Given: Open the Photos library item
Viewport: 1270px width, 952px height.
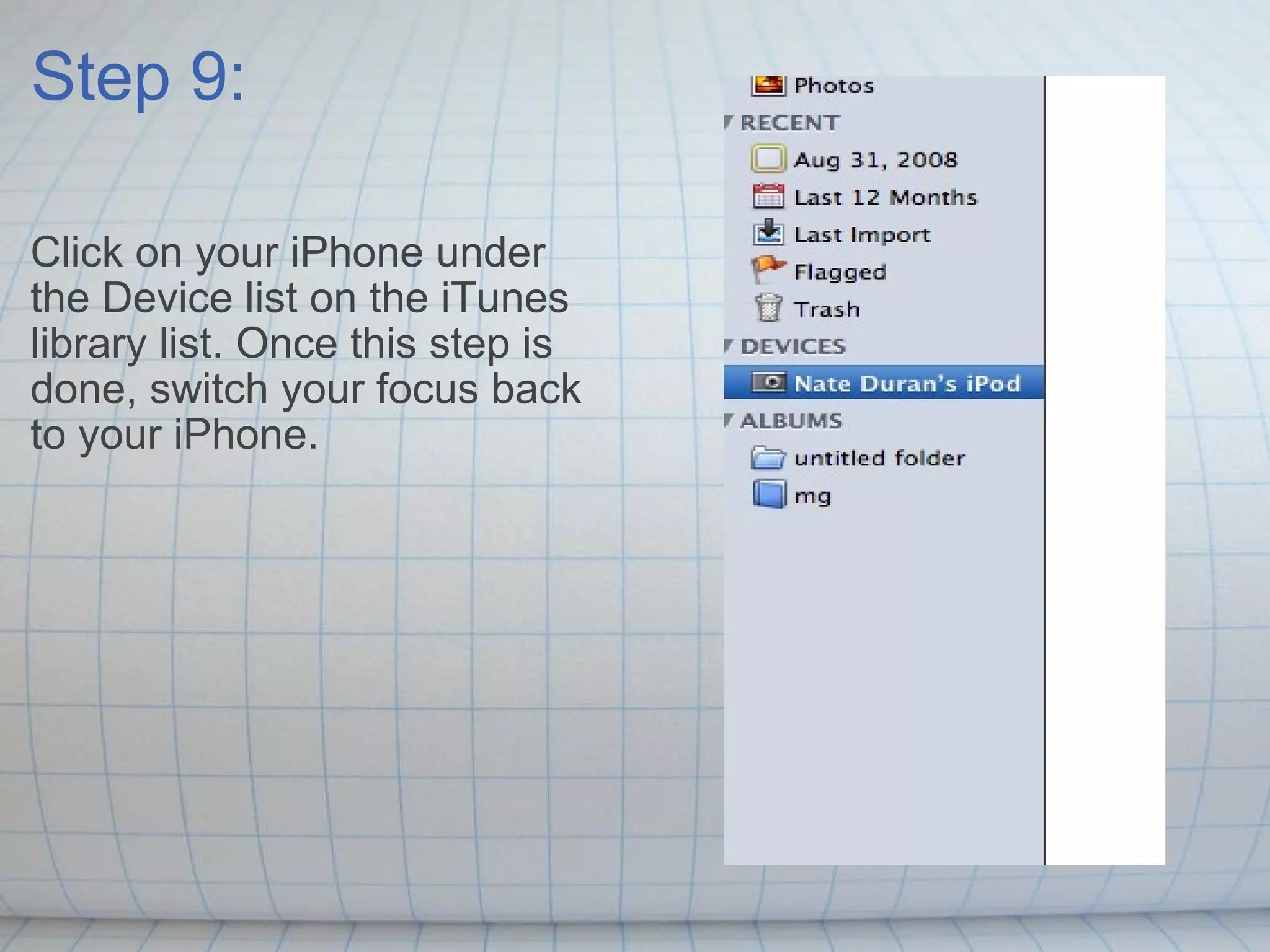Looking at the screenshot, I should pyautogui.click(x=833, y=86).
